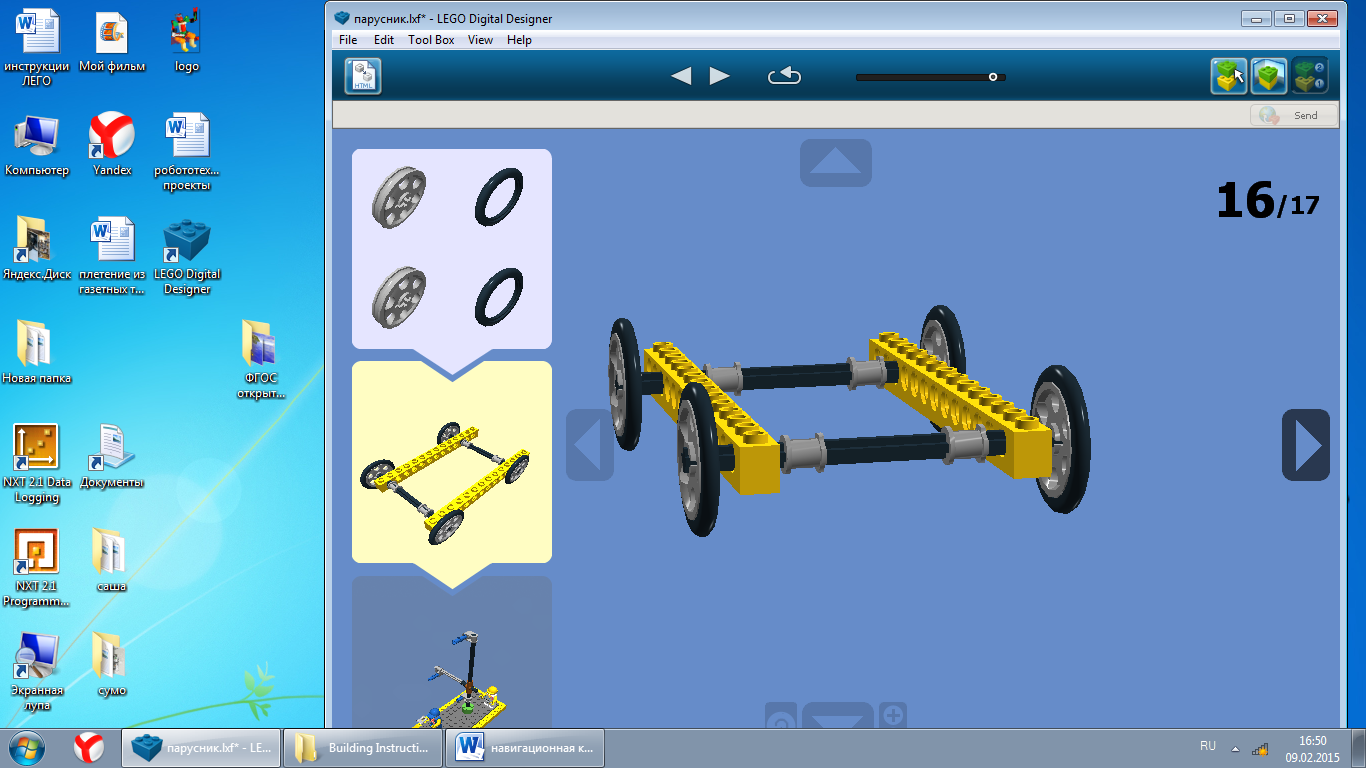Open NXT 2.1 Data Logging shortcut
This screenshot has height=768, width=1366.
(x=37, y=463)
